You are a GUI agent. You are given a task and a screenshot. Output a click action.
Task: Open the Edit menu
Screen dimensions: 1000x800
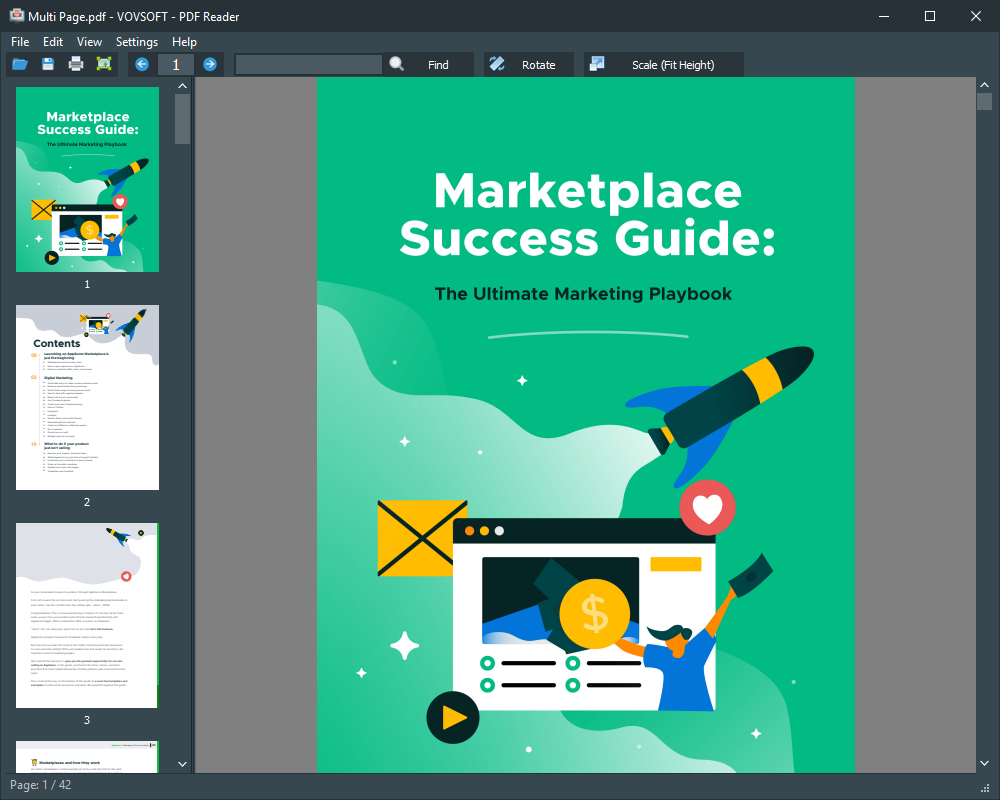(x=53, y=42)
